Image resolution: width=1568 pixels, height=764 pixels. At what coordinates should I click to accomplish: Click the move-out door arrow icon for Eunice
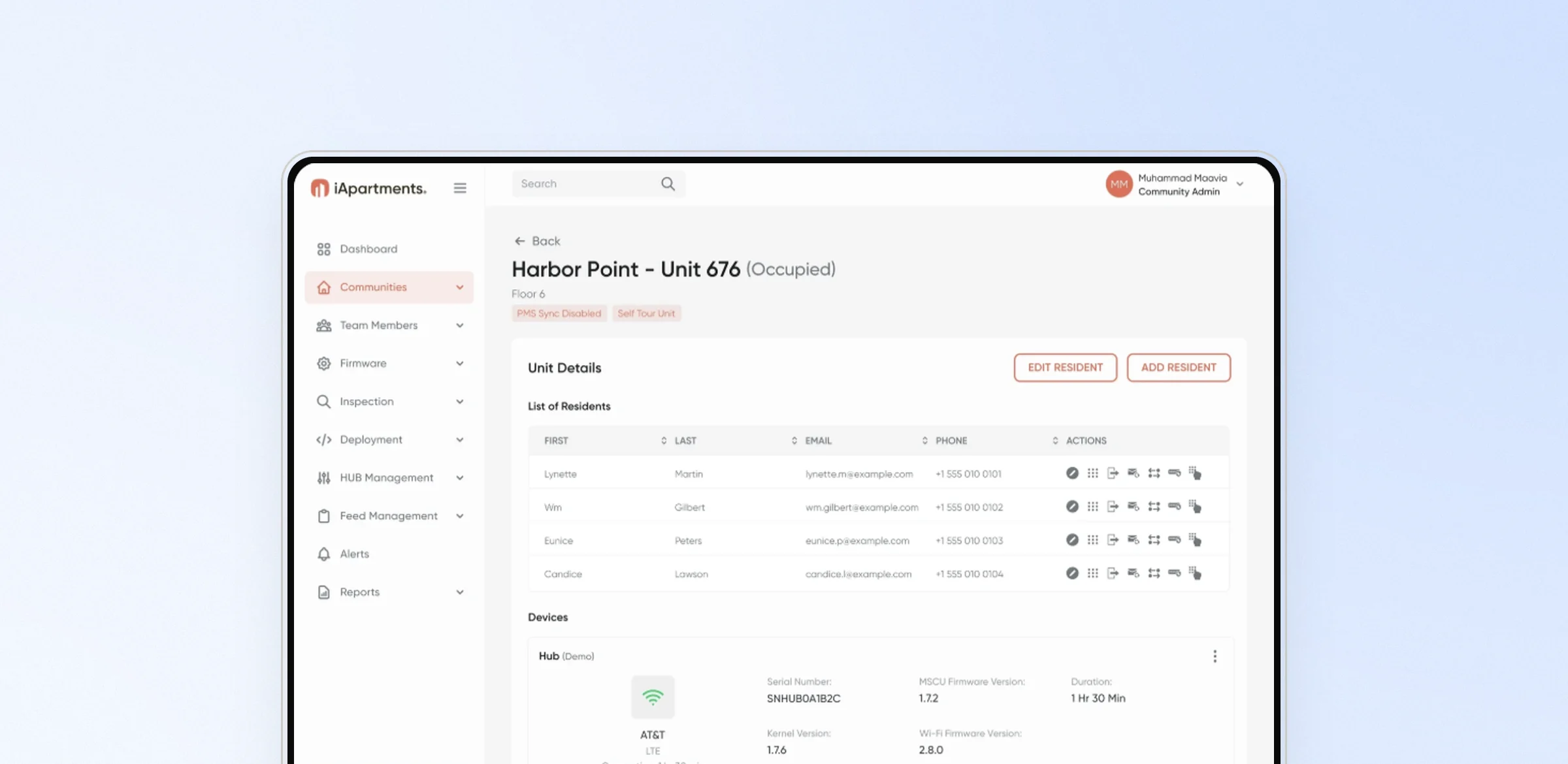(1113, 540)
